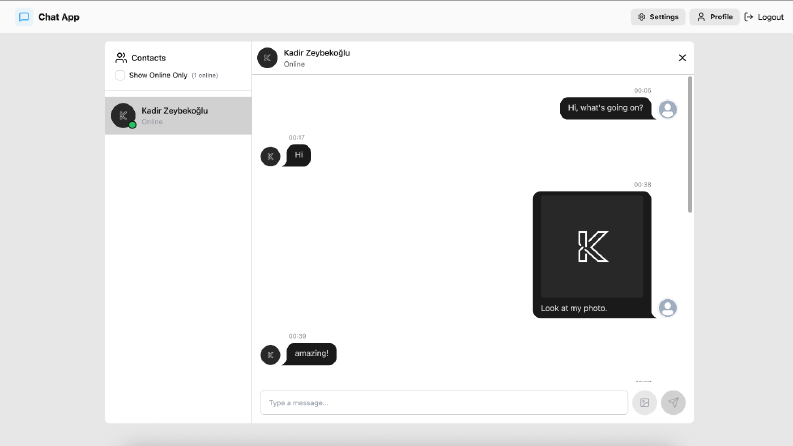Image resolution: width=793 pixels, height=446 pixels.
Task: Click the 00:38 timestamp above the photo
Action: tap(642, 185)
